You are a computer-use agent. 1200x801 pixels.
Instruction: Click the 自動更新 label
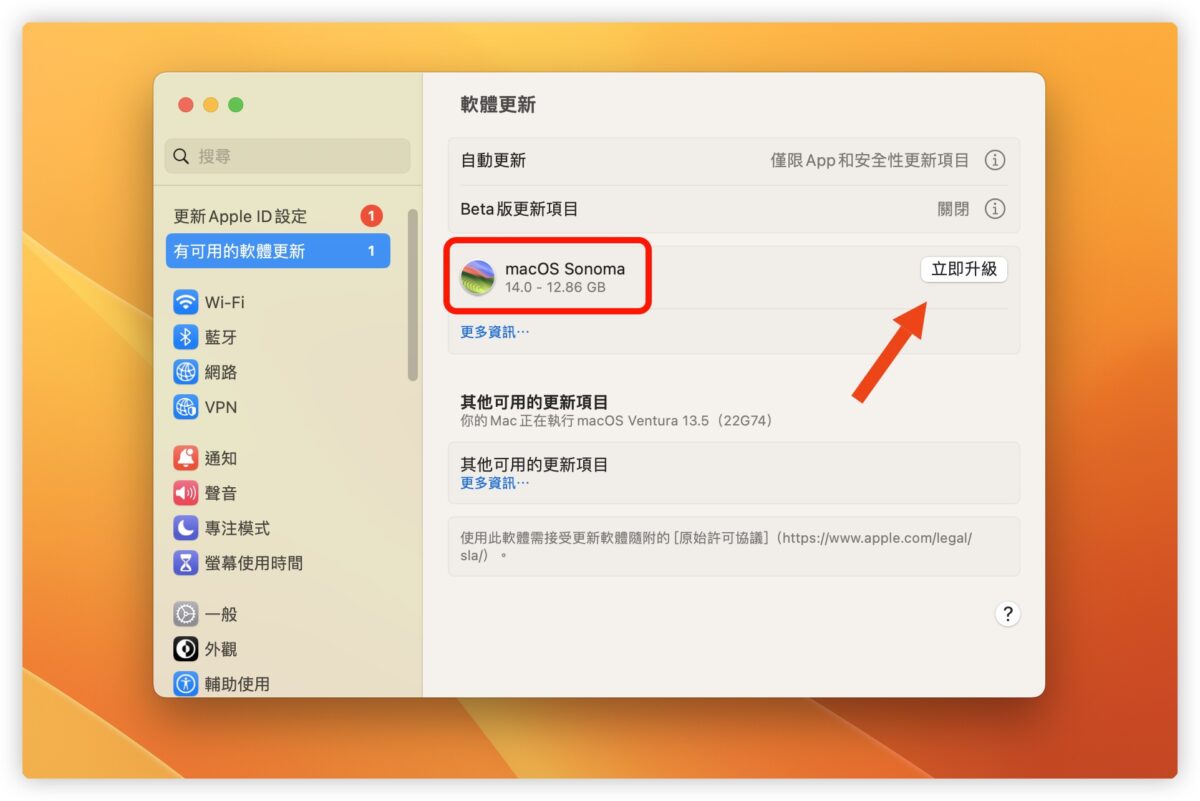493,160
